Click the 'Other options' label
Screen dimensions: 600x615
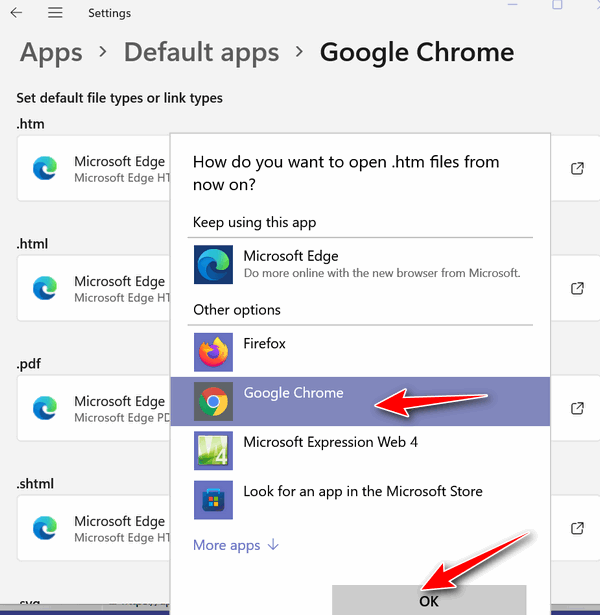(236, 310)
